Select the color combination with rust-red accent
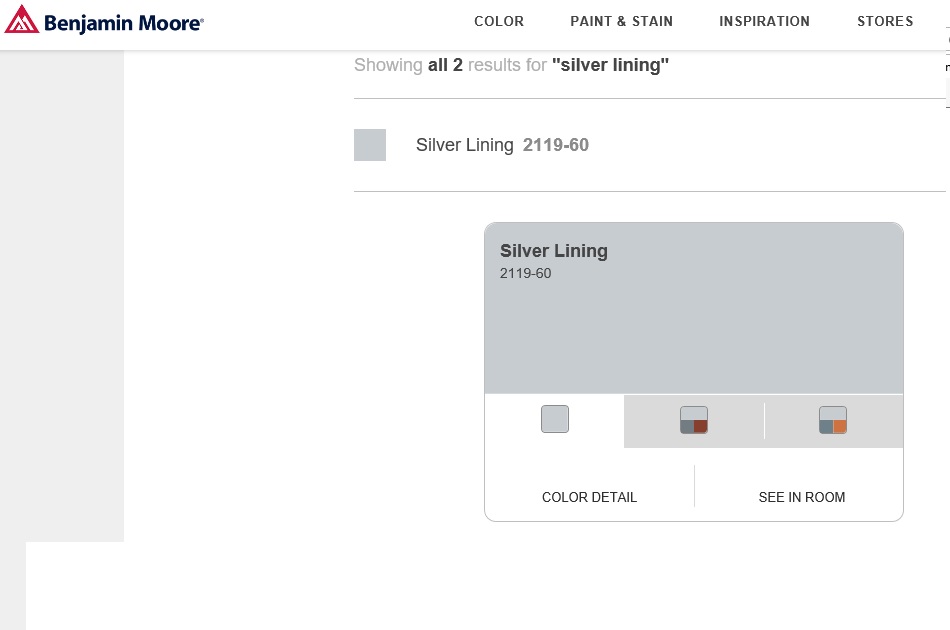Viewport: 950px width, 630px height. 694,420
